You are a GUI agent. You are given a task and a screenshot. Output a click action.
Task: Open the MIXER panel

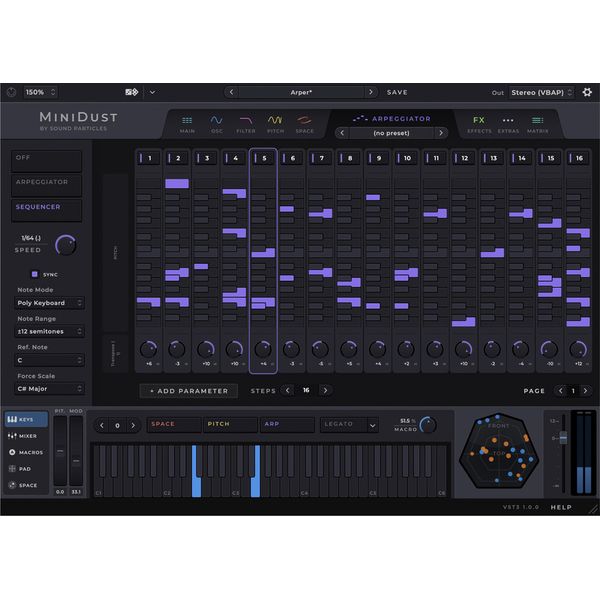(x=26, y=436)
